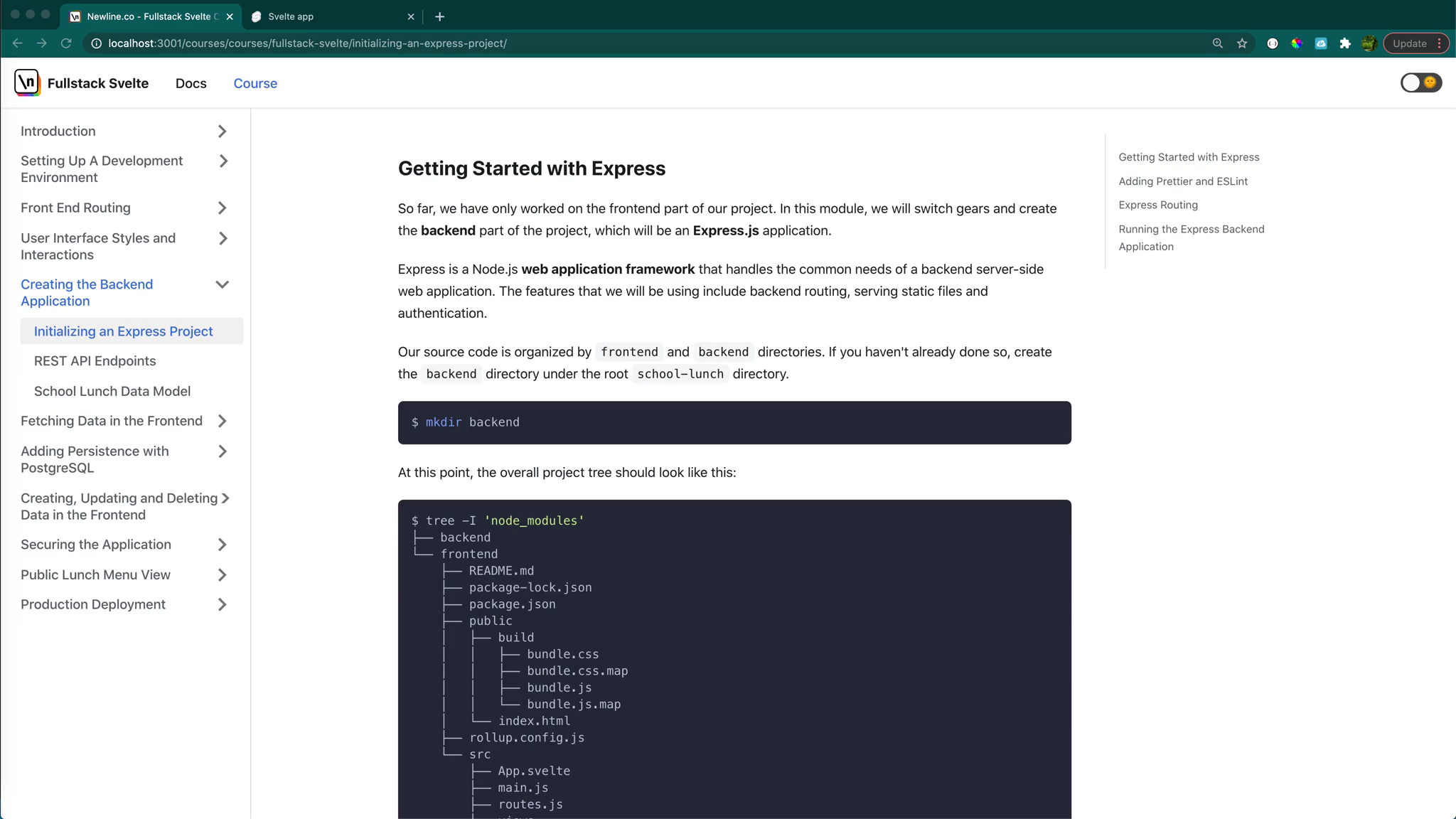Click the Adding Prettier and ESLint sidebar link
This screenshot has width=1456, height=819.
[x=1183, y=181]
